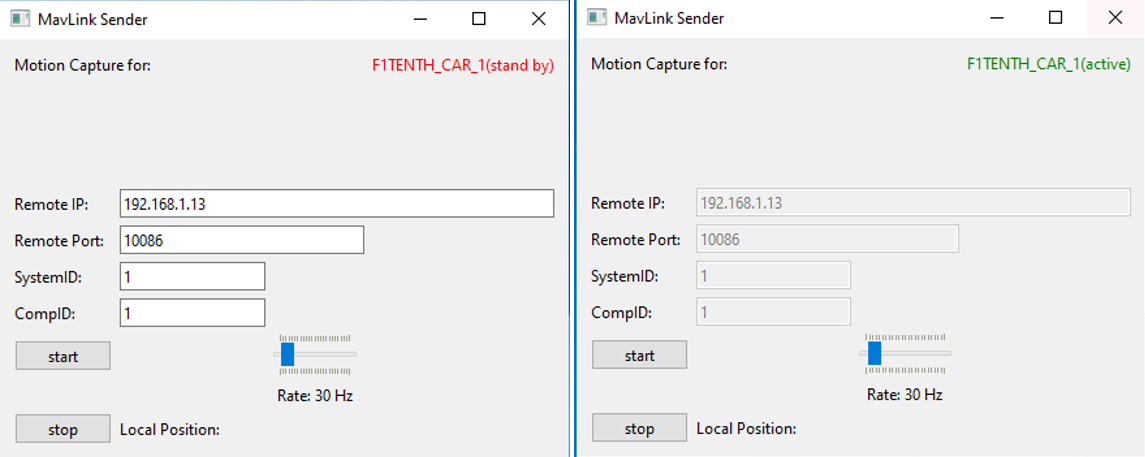Close the left MavLink Sender window

538,18
